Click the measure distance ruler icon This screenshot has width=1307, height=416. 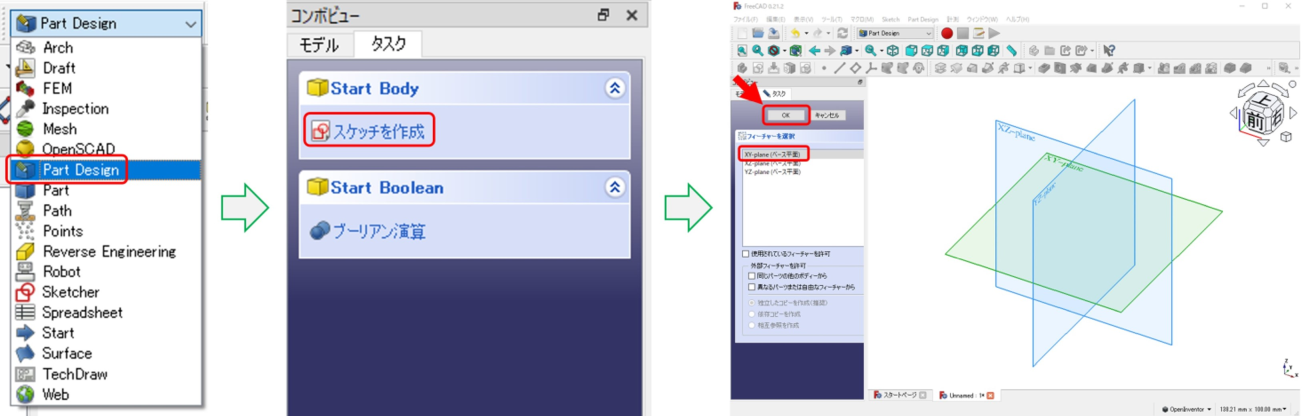(1012, 51)
